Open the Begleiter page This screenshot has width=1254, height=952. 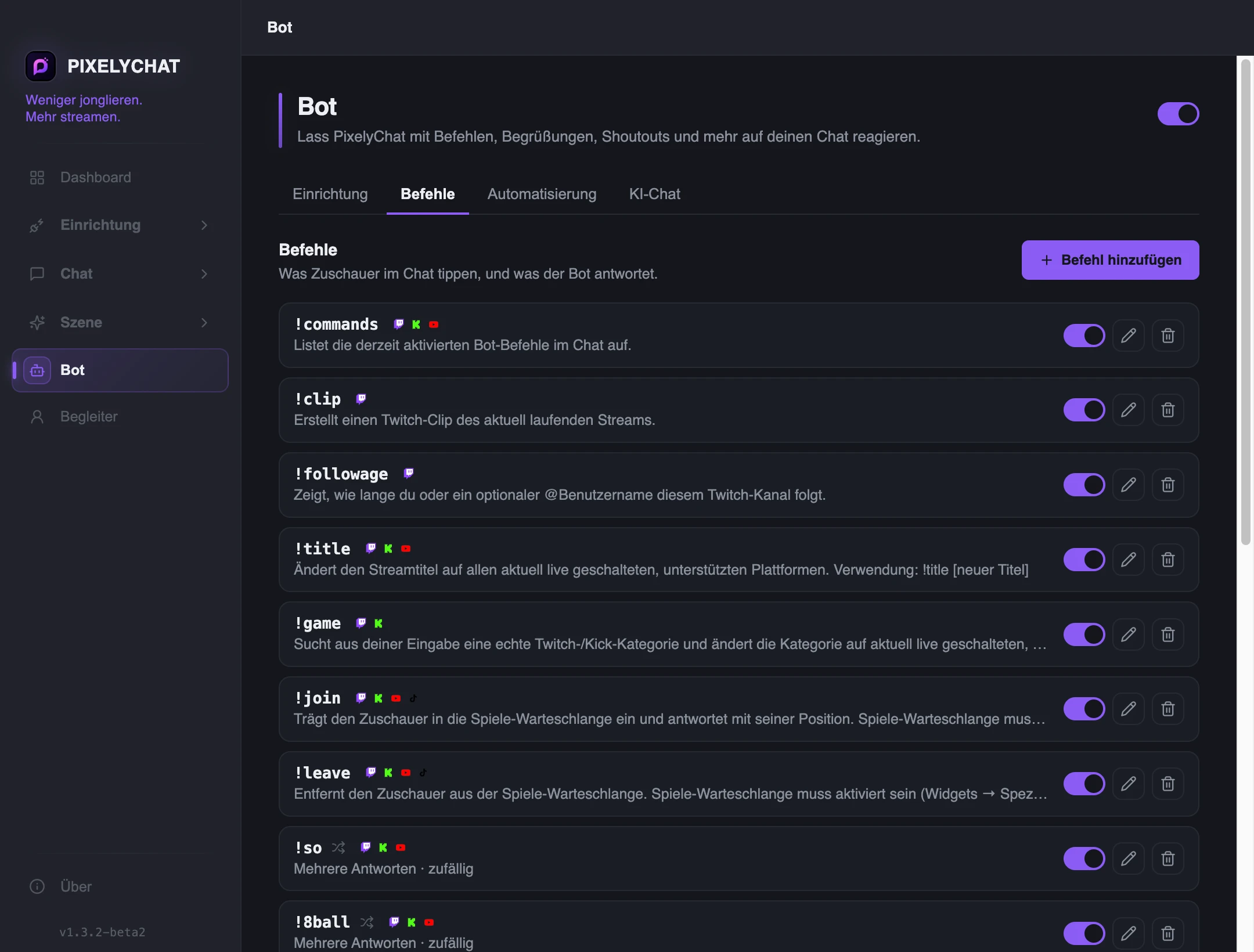coord(120,417)
